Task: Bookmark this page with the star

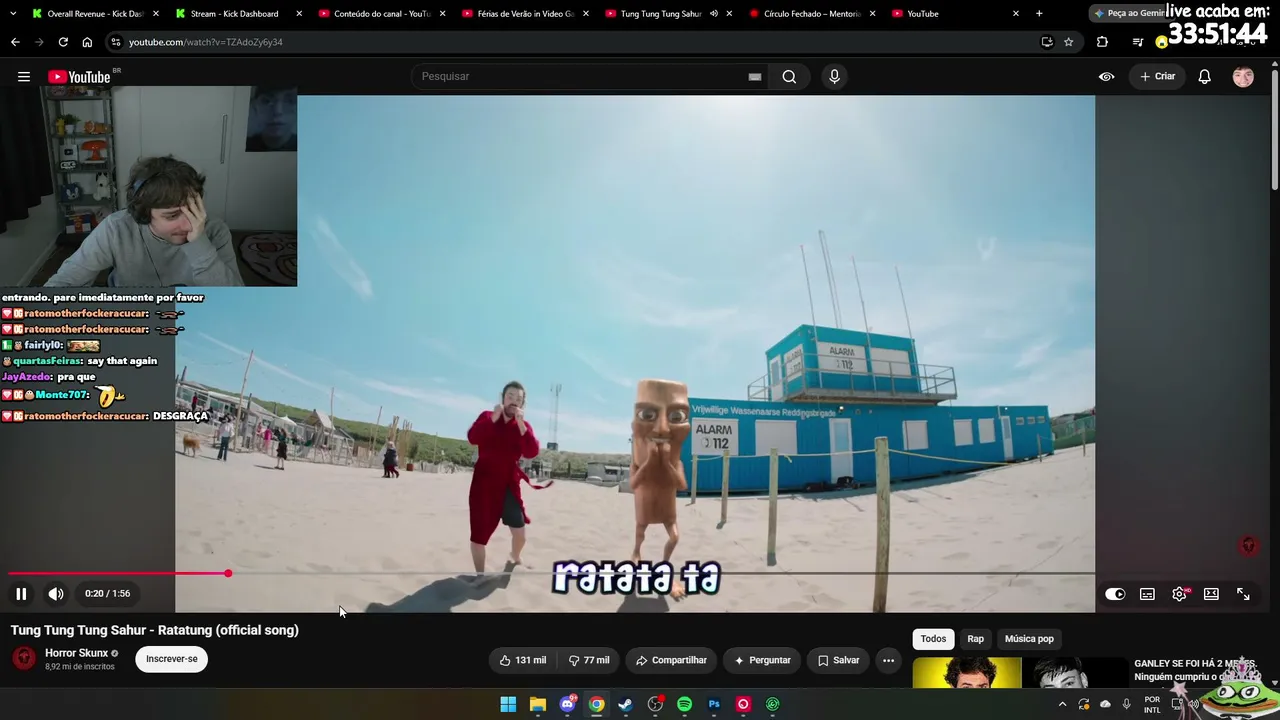Action: [x=1069, y=42]
